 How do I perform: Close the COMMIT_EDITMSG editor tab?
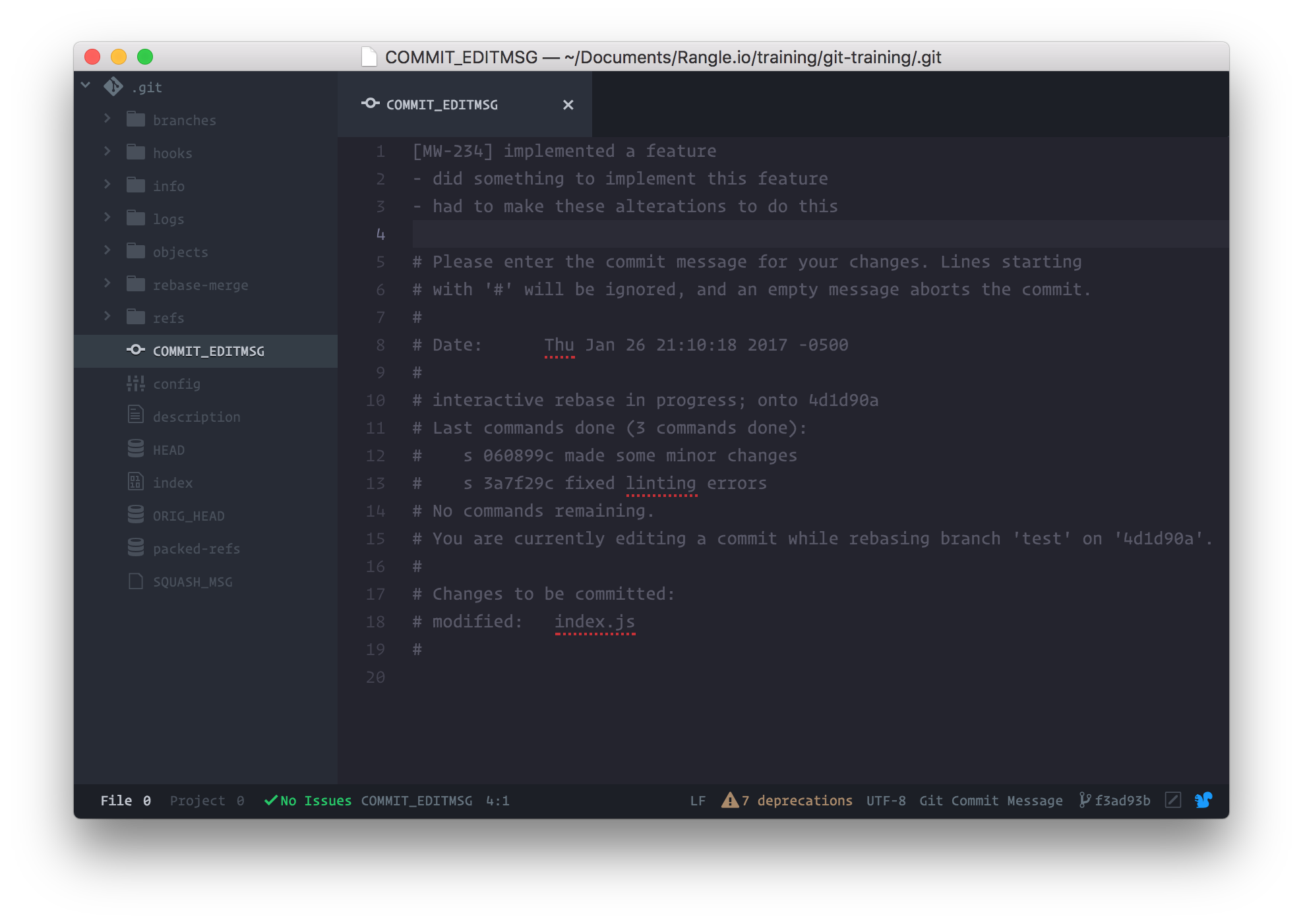pyautogui.click(x=568, y=104)
